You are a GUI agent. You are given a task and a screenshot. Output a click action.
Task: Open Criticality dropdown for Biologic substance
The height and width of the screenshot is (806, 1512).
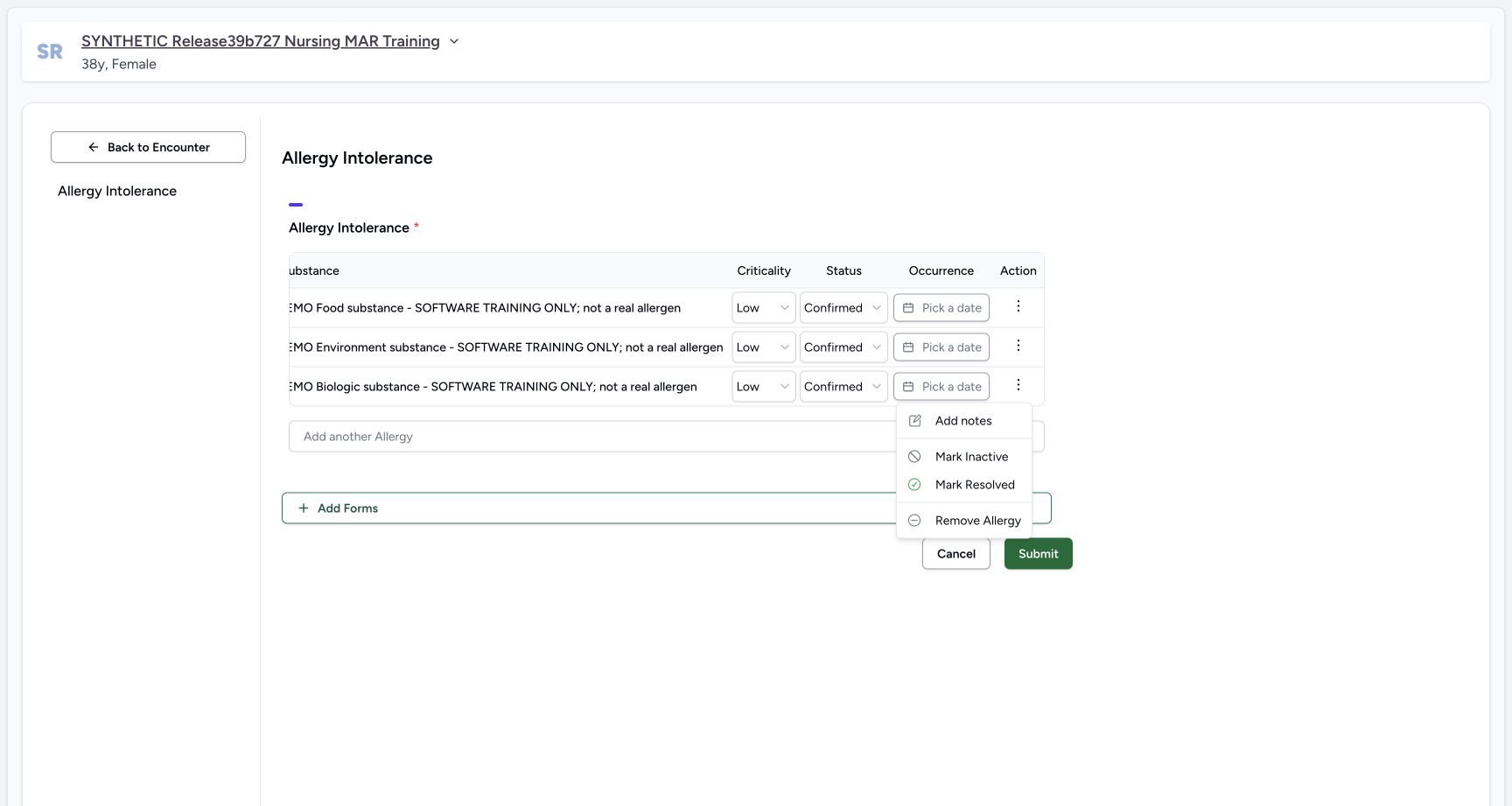764,387
